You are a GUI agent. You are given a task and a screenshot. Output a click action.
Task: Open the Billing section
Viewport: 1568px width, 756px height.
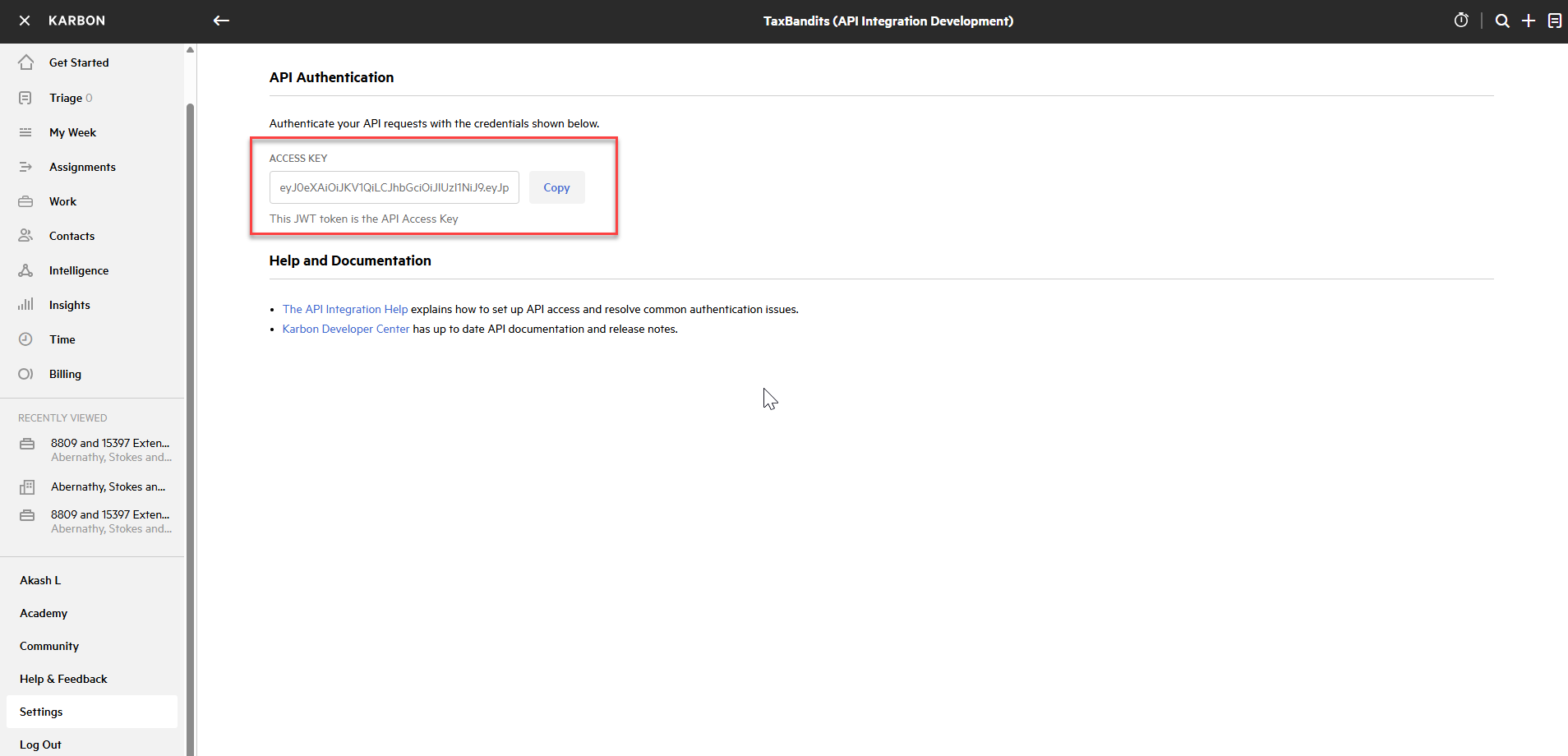click(x=65, y=374)
